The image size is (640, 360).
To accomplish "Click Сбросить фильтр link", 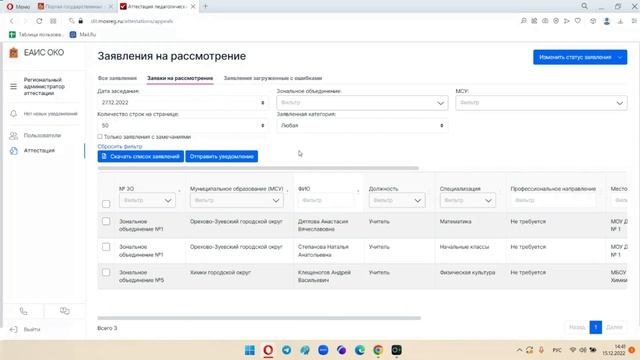I will pos(120,146).
